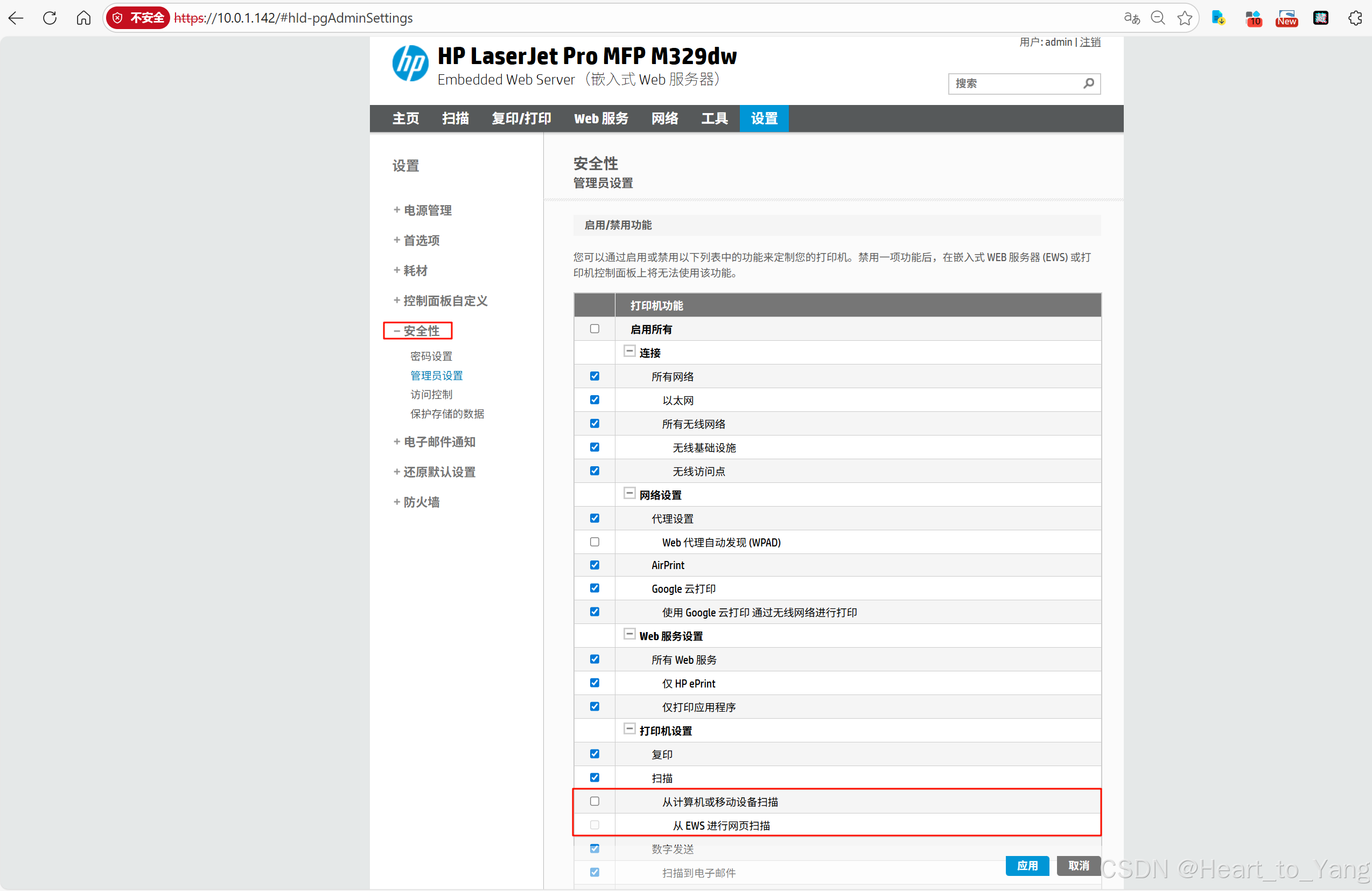The image size is (1372, 891).
Task: Enable Web 代理自动发现 (WPAD) checkbox
Action: [594, 542]
